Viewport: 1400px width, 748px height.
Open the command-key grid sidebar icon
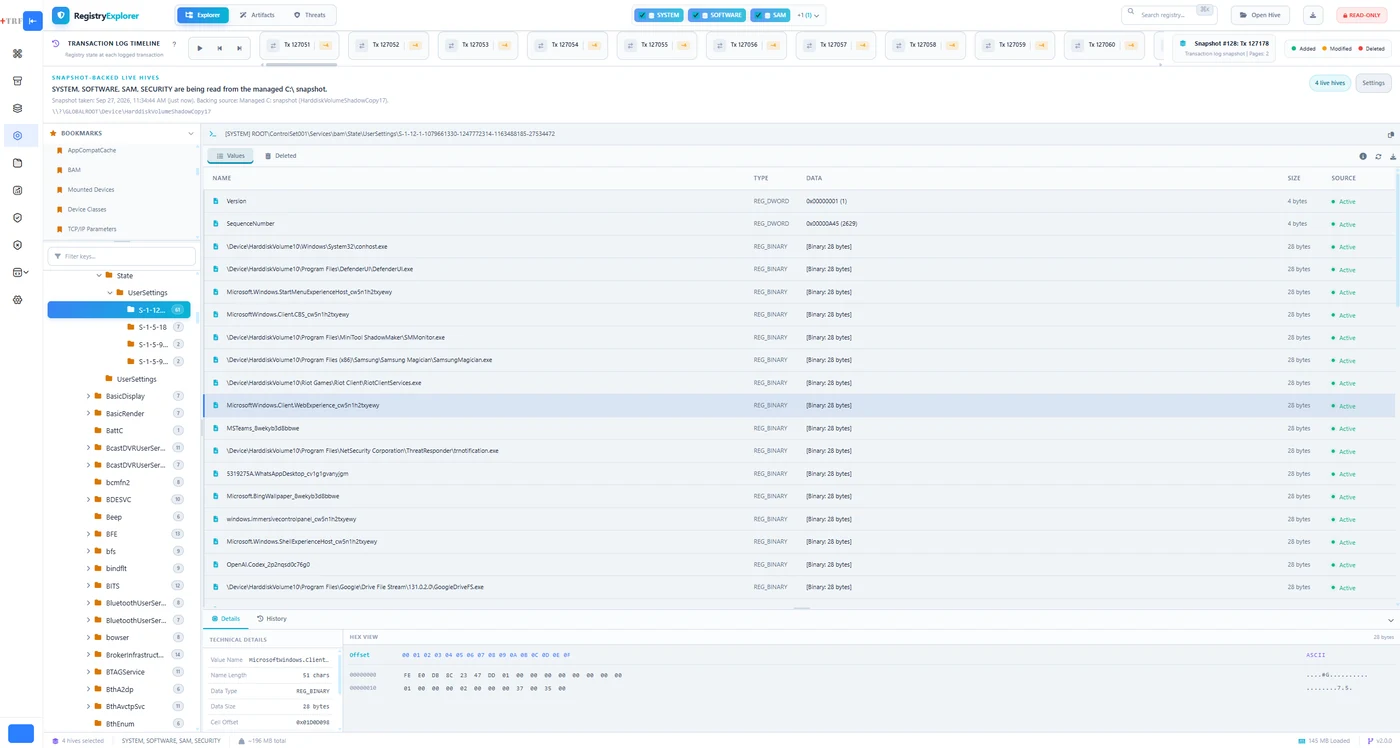click(x=17, y=53)
